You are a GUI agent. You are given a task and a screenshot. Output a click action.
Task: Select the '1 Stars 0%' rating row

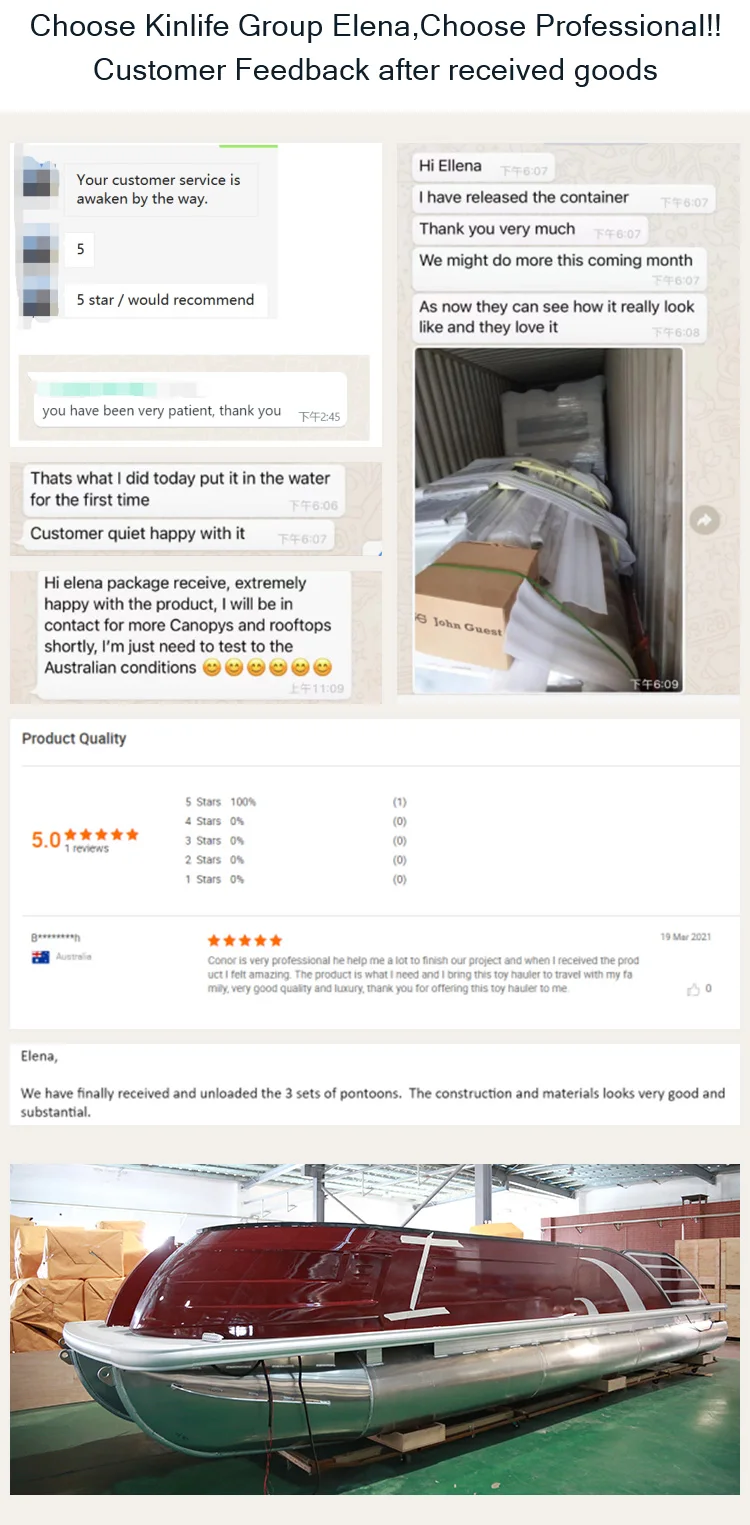(x=214, y=879)
